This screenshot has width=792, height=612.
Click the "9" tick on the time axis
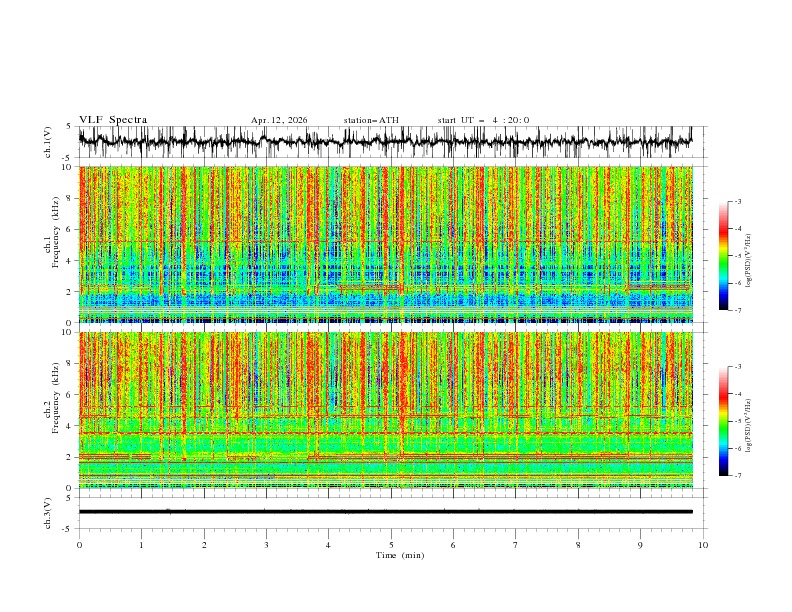coord(640,545)
